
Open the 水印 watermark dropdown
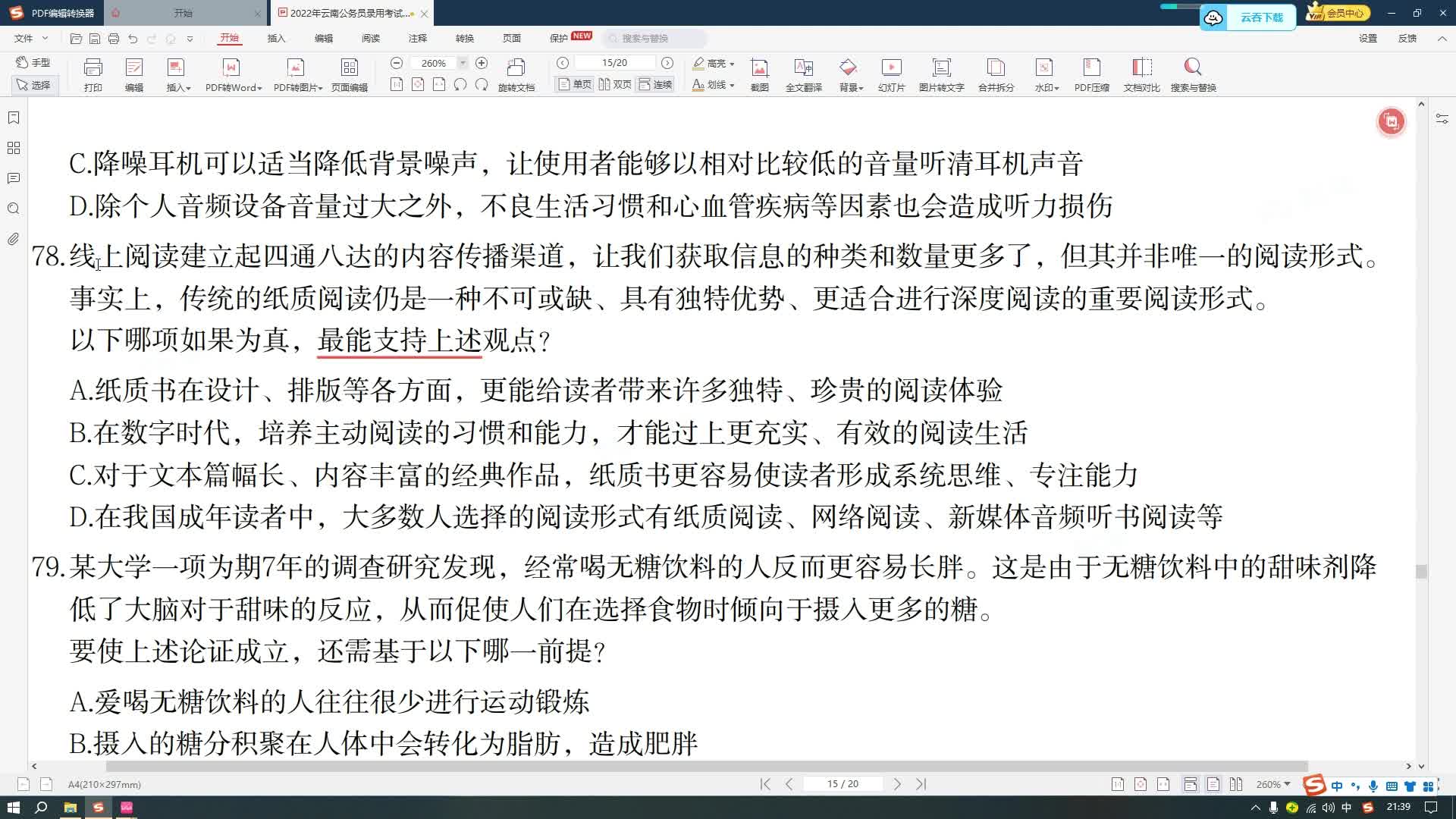(1046, 87)
